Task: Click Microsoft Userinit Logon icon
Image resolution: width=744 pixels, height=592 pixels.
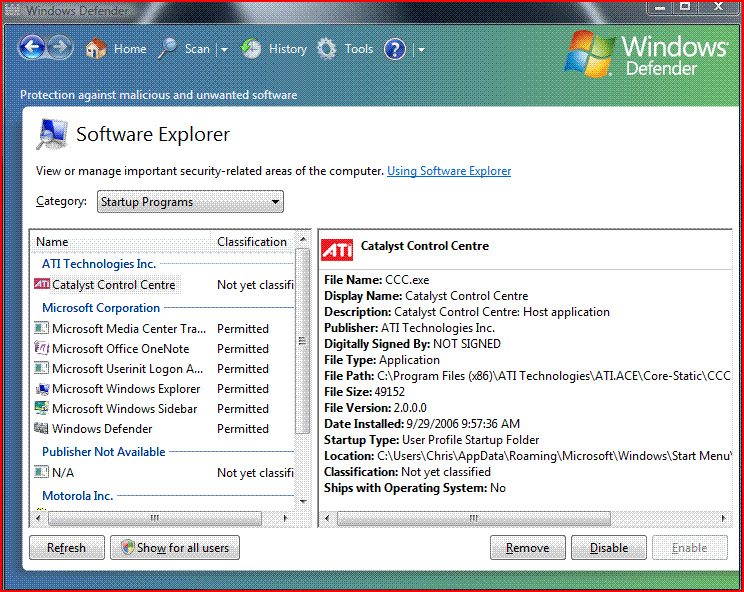Action: coord(42,368)
